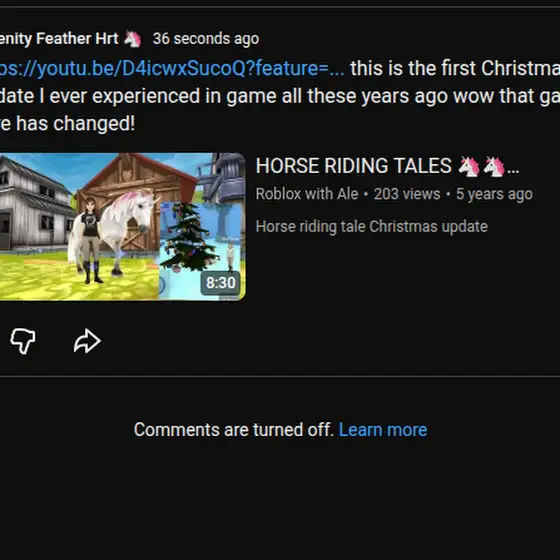This screenshot has height=560, width=560.
Task: Select the Horse riding tale Christmas update description
Action: [x=371, y=226]
